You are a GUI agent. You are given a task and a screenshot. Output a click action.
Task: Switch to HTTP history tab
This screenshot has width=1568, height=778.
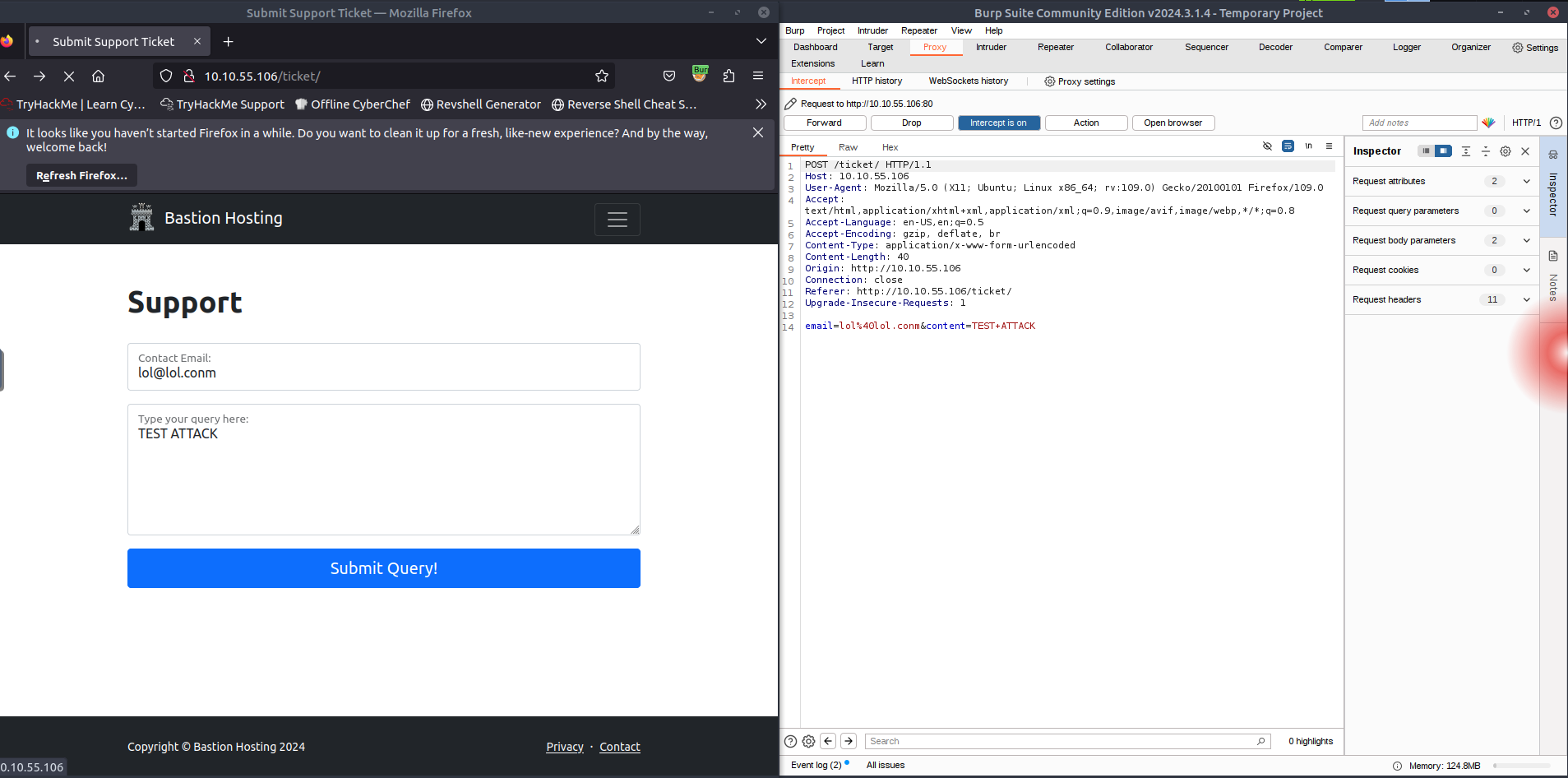pyautogui.click(x=877, y=81)
